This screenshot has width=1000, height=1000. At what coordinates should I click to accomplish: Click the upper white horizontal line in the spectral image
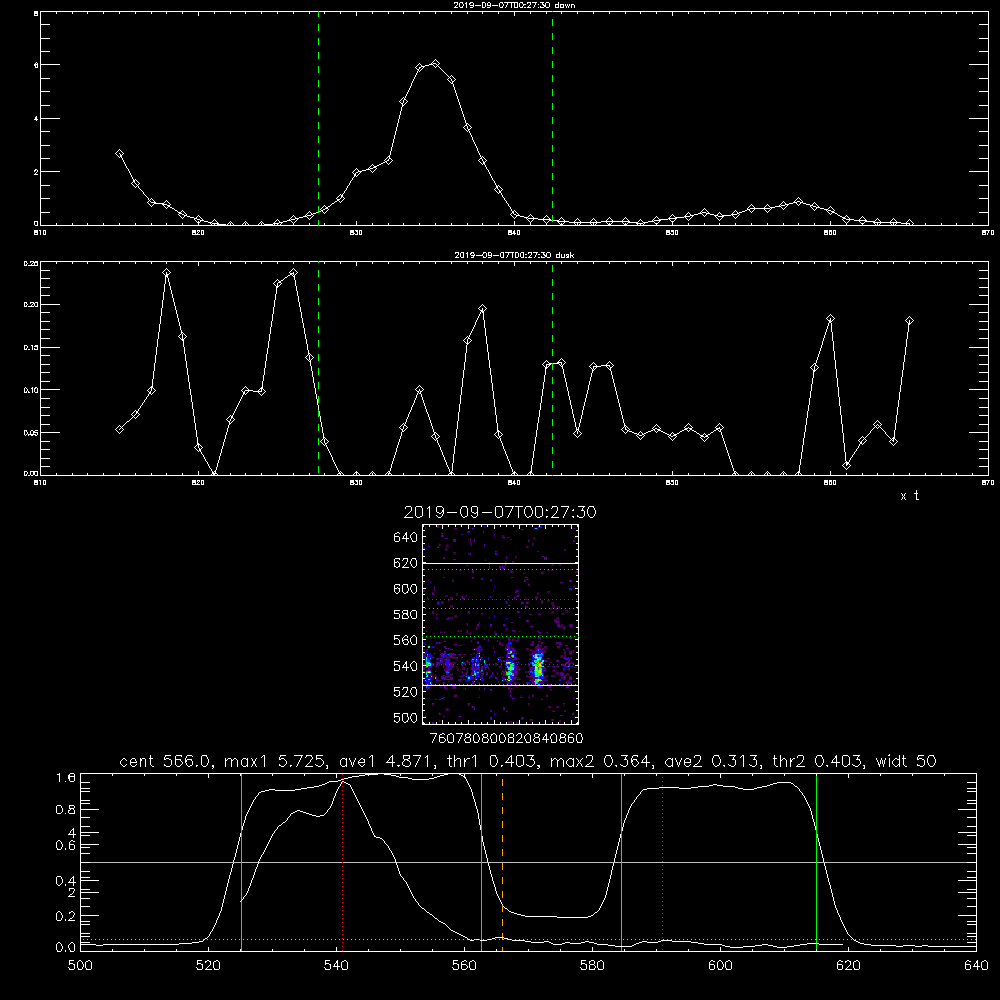tap(500, 563)
